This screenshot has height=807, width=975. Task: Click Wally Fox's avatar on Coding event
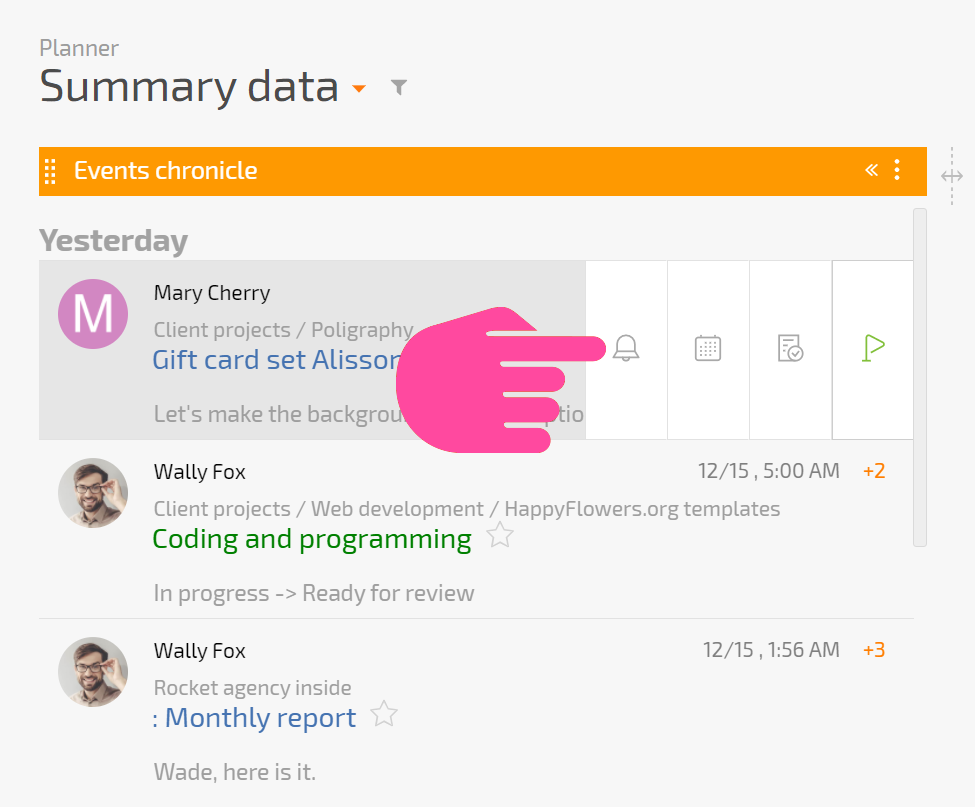tap(93, 493)
